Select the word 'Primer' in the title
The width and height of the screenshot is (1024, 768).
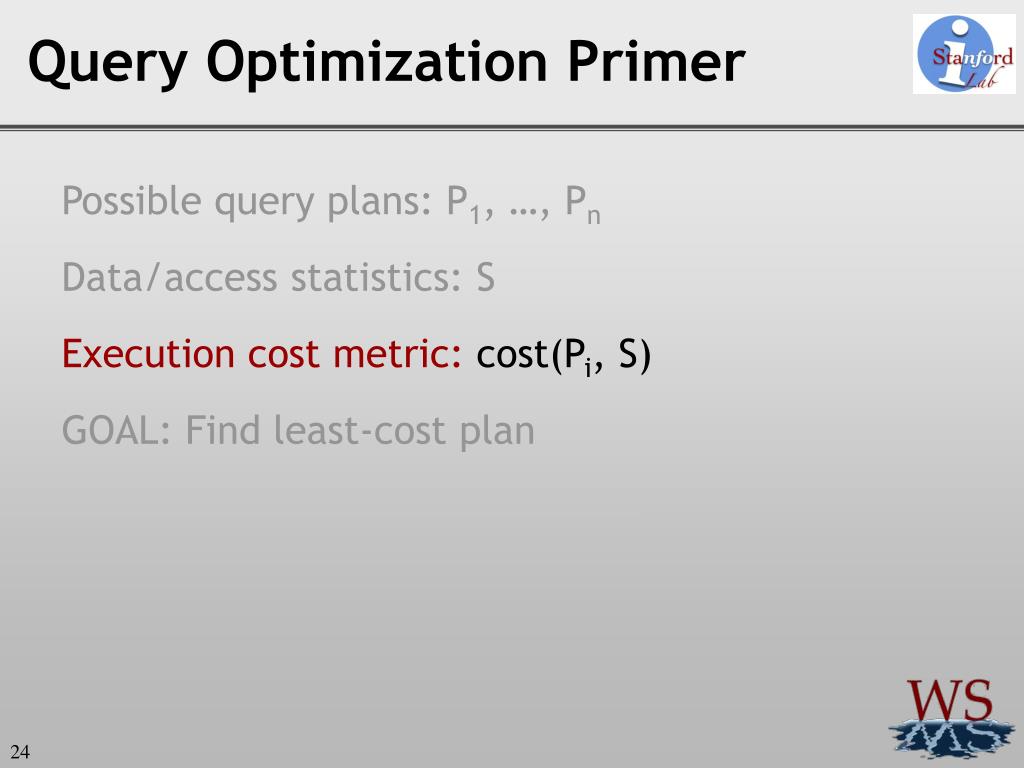(656, 61)
